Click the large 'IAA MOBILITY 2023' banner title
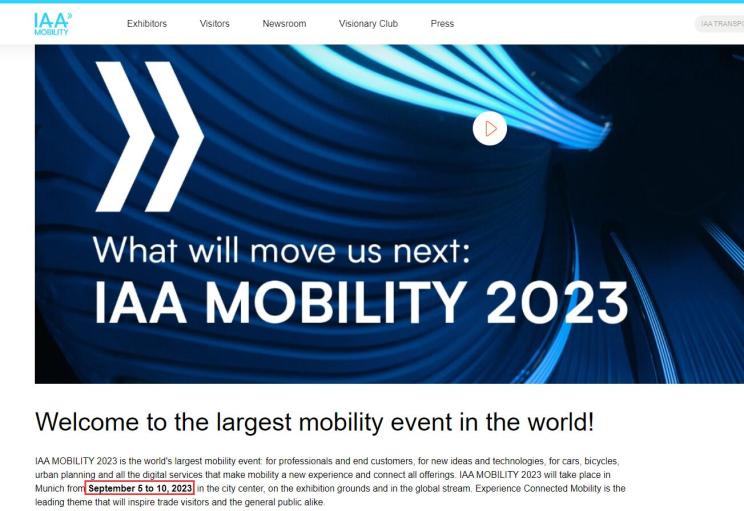 [x=361, y=304]
